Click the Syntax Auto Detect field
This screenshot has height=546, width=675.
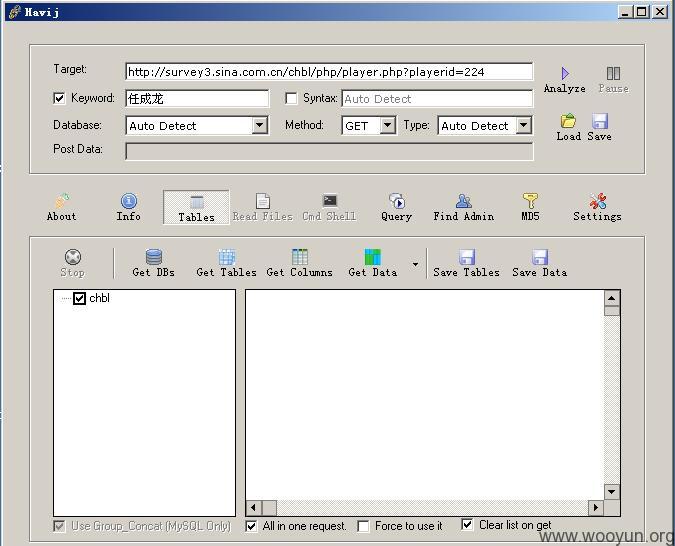pyautogui.click(x=437, y=99)
